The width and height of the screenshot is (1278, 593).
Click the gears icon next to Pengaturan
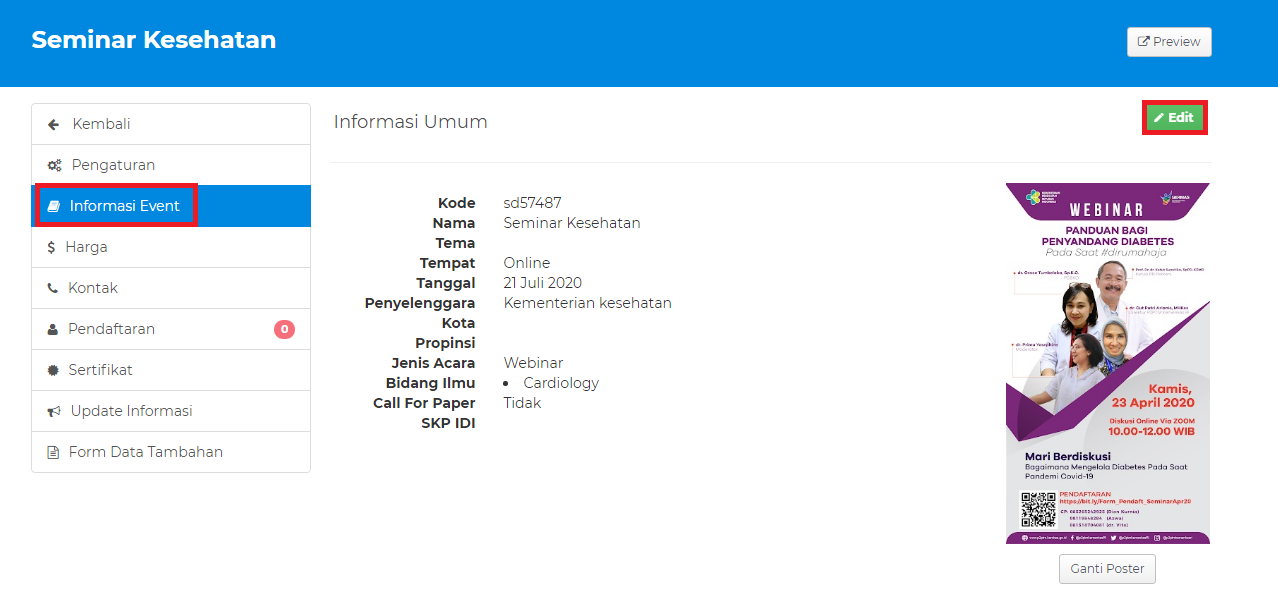[54, 166]
